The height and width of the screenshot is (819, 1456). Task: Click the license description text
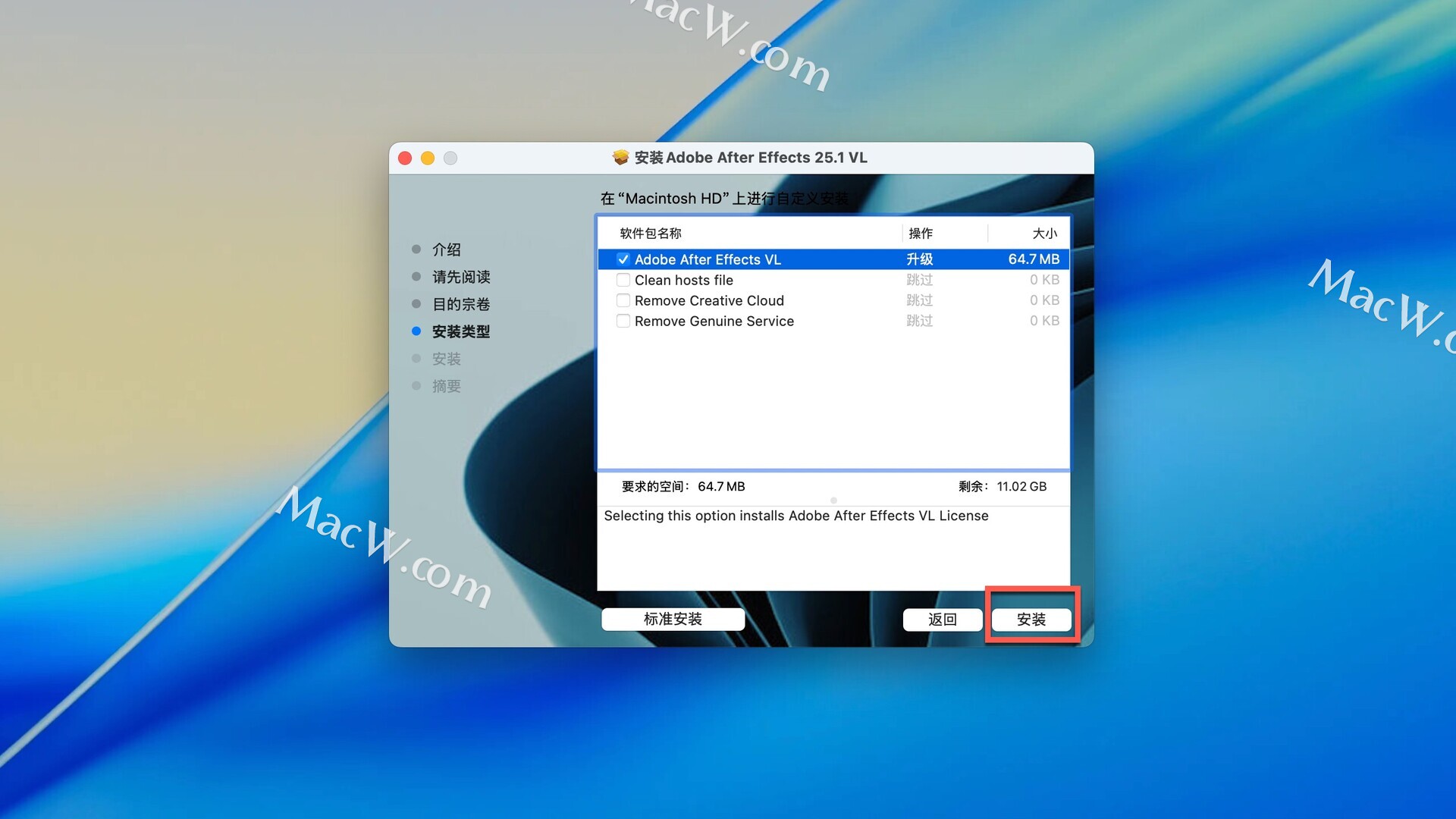[796, 516]
